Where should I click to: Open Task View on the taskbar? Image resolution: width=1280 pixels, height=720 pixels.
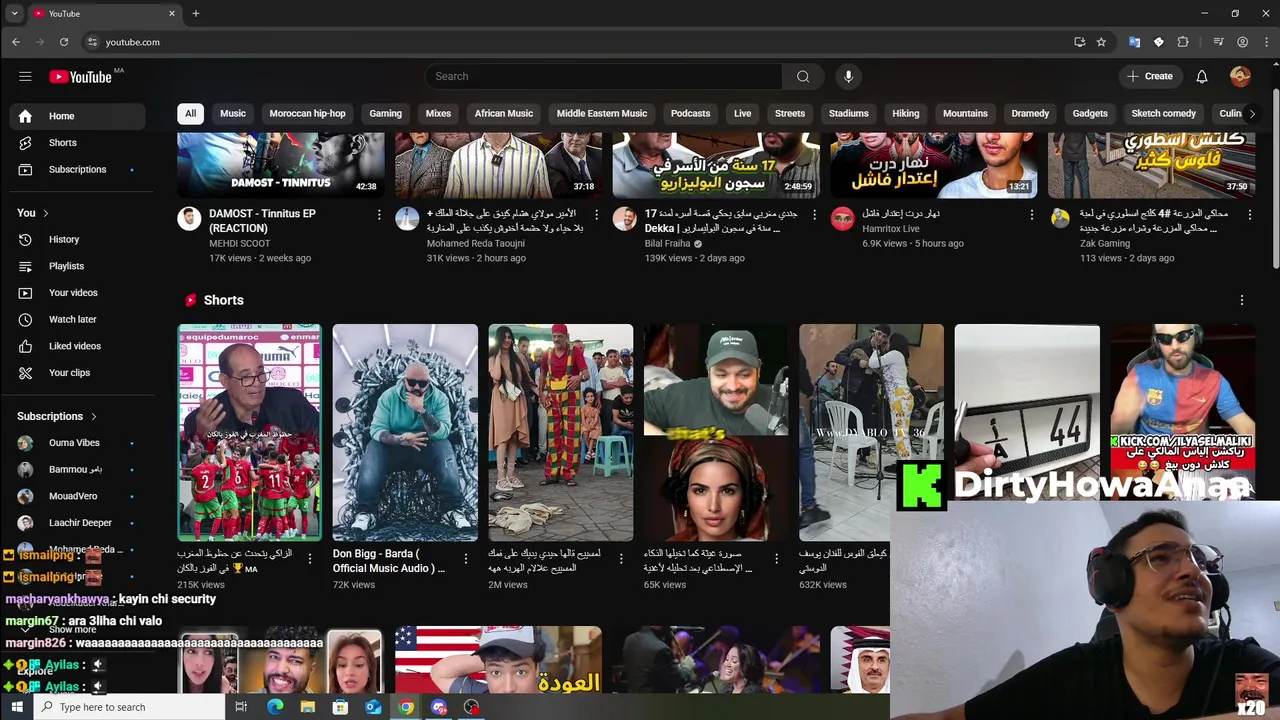pos(241,707)
